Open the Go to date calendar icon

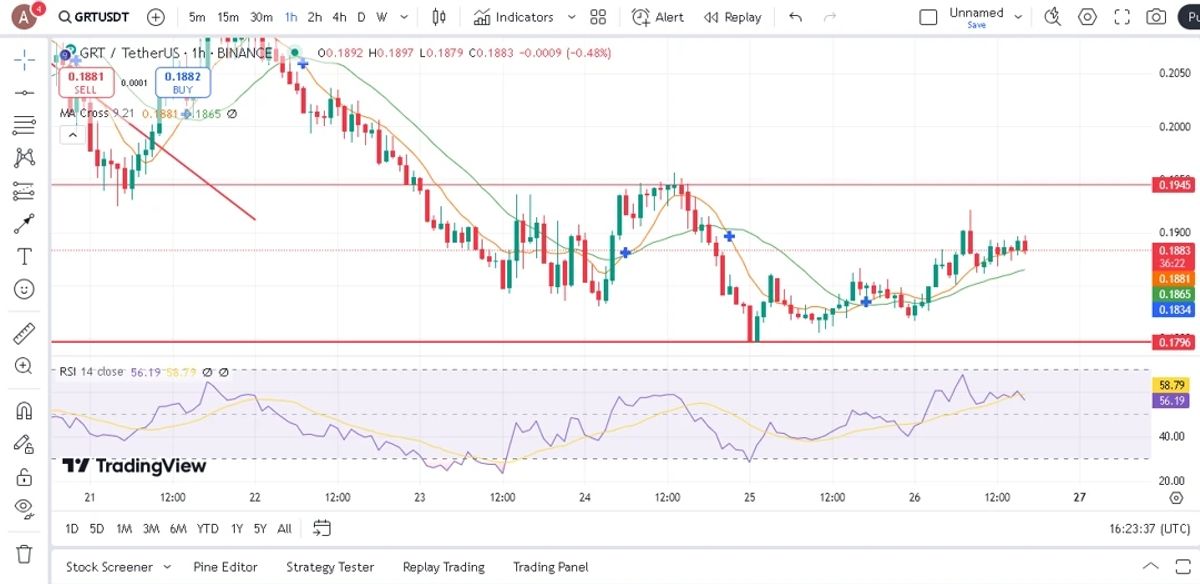[321, 527]
